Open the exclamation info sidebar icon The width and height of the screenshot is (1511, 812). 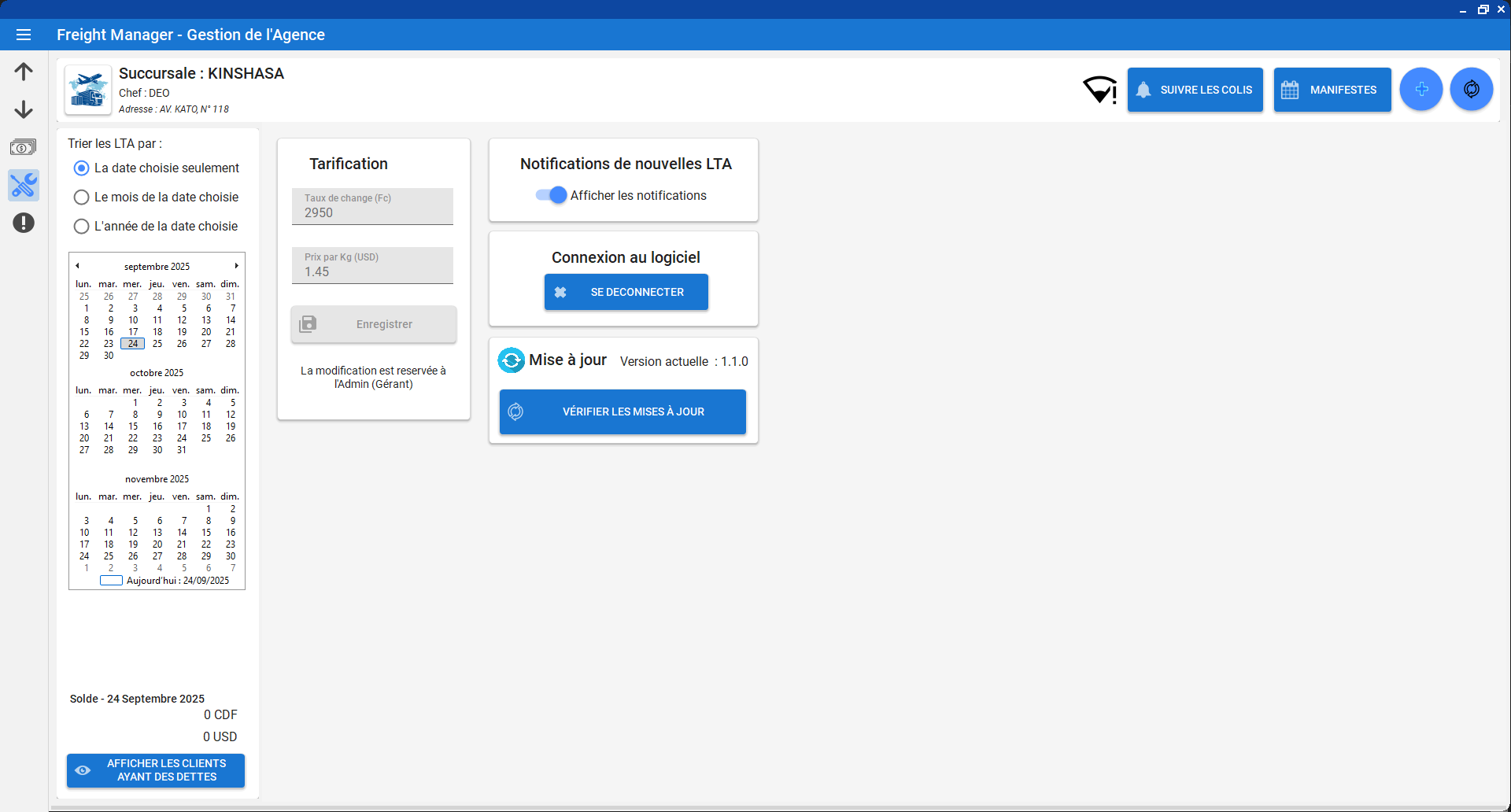tap(24, 223)
